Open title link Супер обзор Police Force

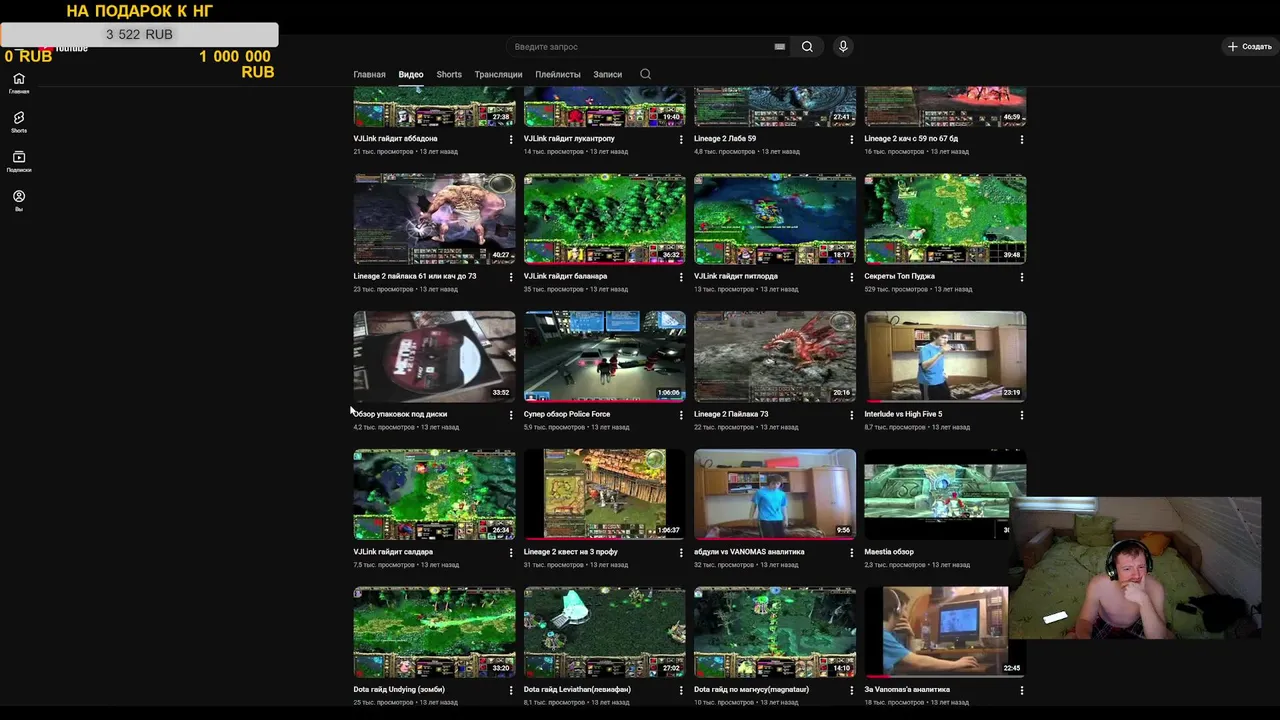click(567, 414)
